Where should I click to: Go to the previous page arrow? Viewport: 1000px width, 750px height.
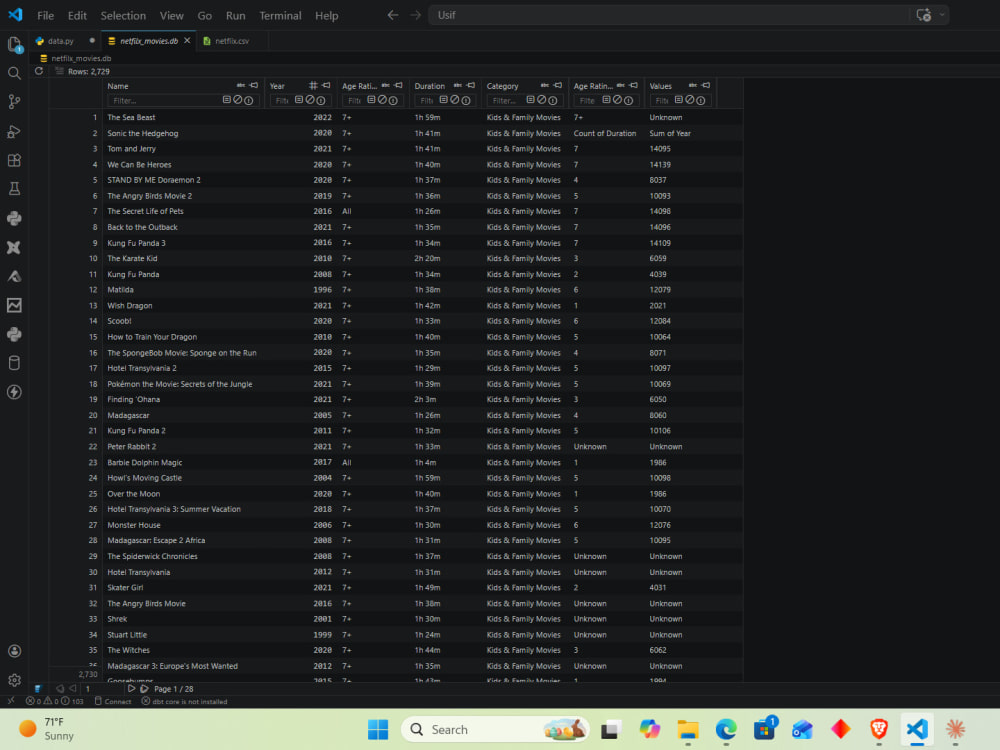point(73,689)
